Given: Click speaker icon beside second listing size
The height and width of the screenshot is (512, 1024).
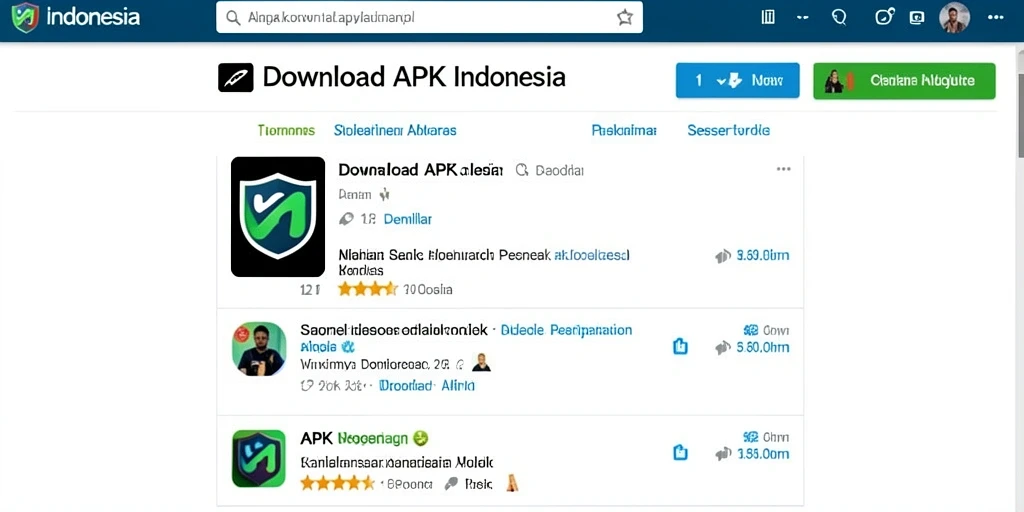Looking at the screenshot, I should click(722, 348).
